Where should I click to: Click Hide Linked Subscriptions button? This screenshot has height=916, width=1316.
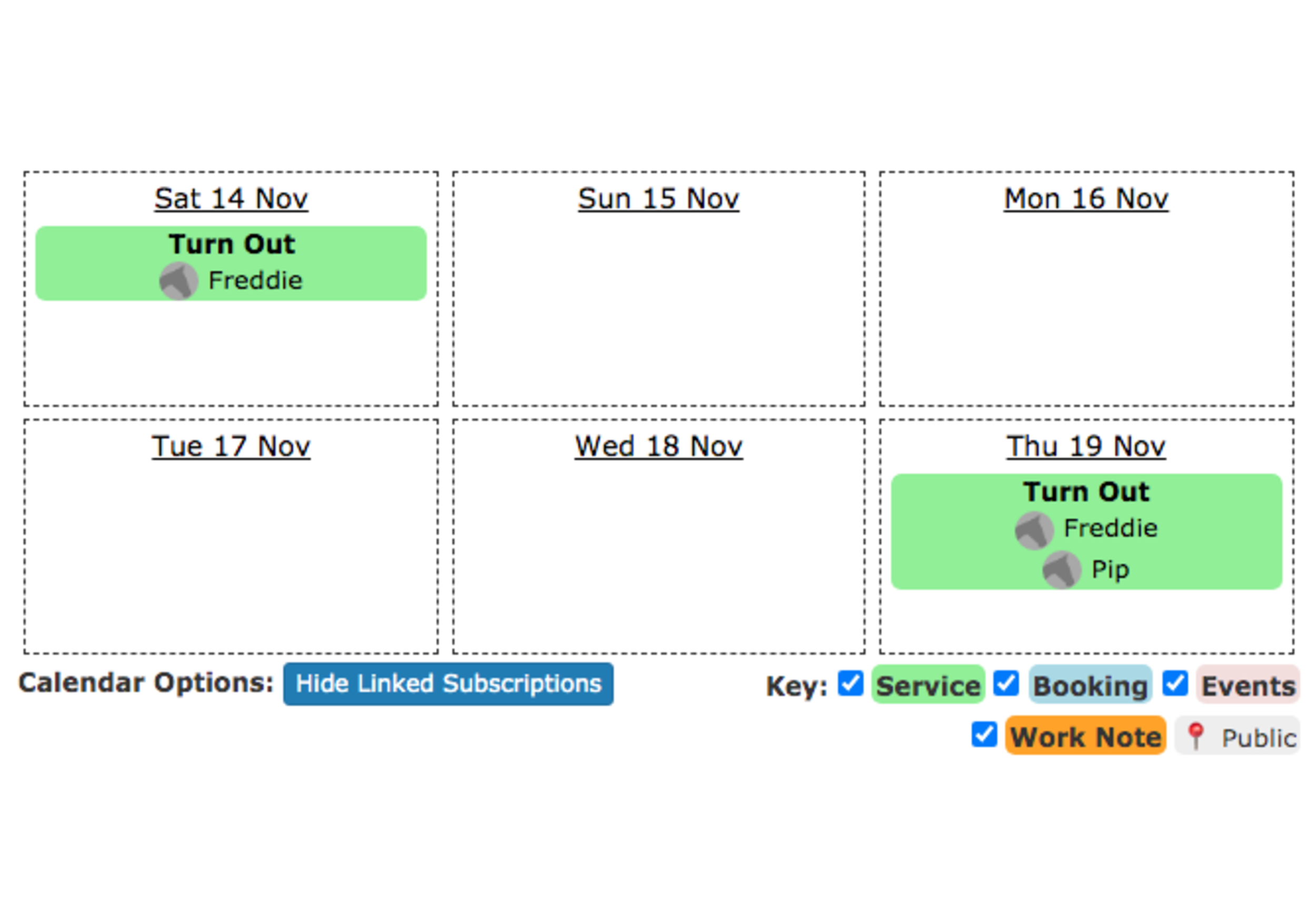click(448, 684)
